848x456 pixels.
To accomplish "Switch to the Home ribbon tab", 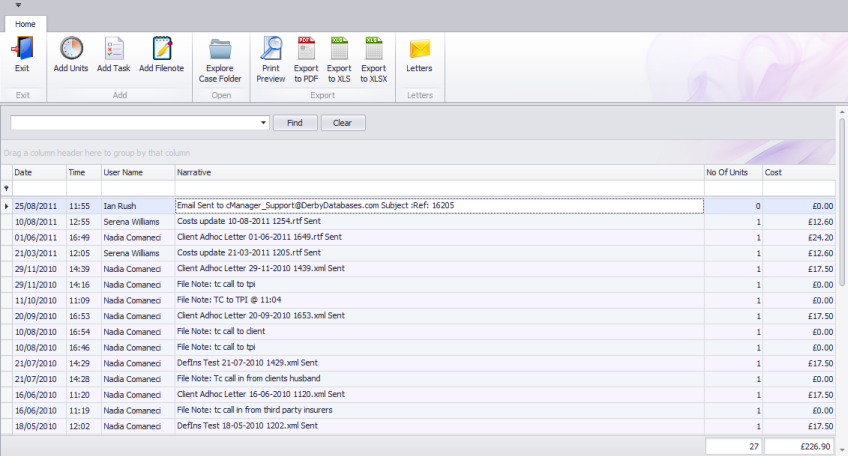I will pos(25,23).
